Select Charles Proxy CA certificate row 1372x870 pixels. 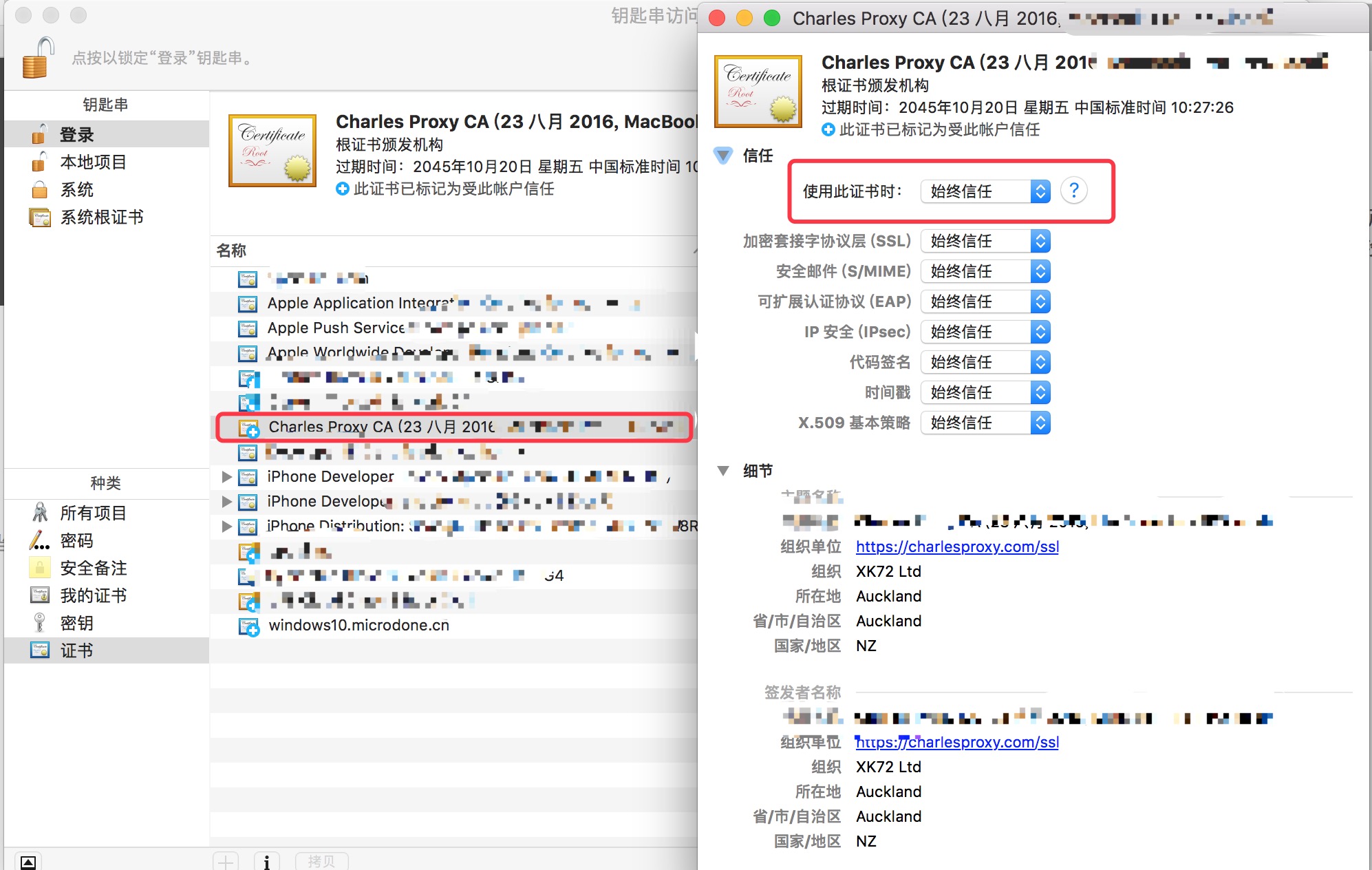[x=454, y=427]
